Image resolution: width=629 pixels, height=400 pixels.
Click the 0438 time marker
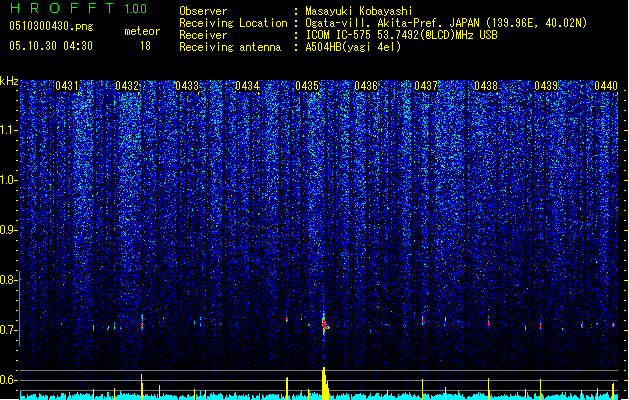(x=486, y=86)
